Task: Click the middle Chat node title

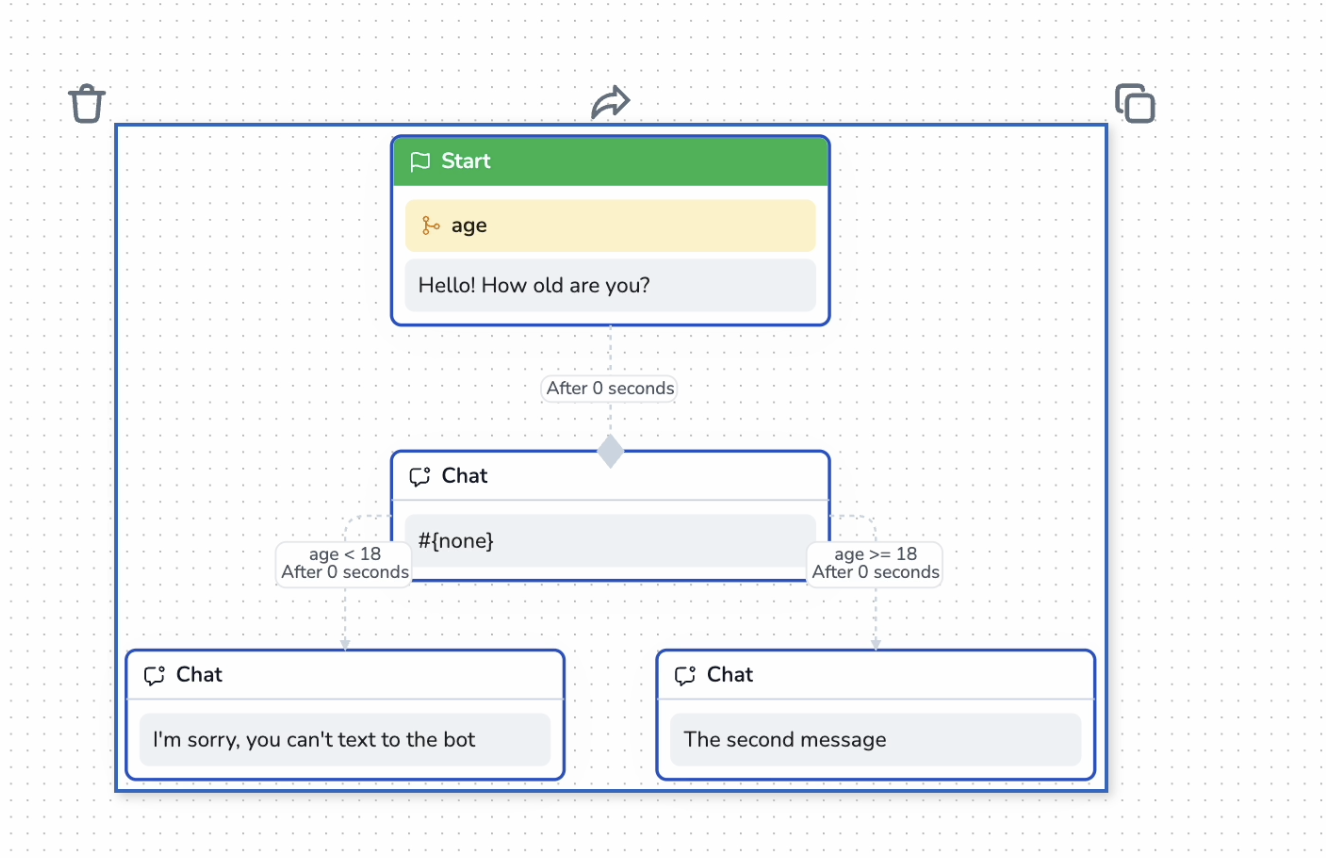Action: (x=465, y=476)
